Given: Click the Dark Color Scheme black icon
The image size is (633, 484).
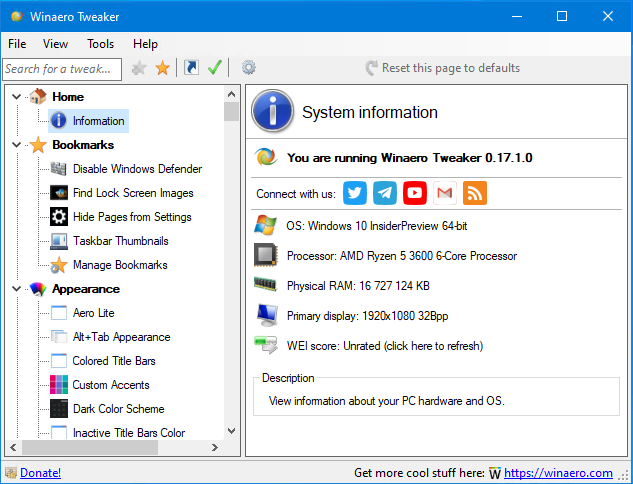Looking at the screenshot, I should pos(59,409).
